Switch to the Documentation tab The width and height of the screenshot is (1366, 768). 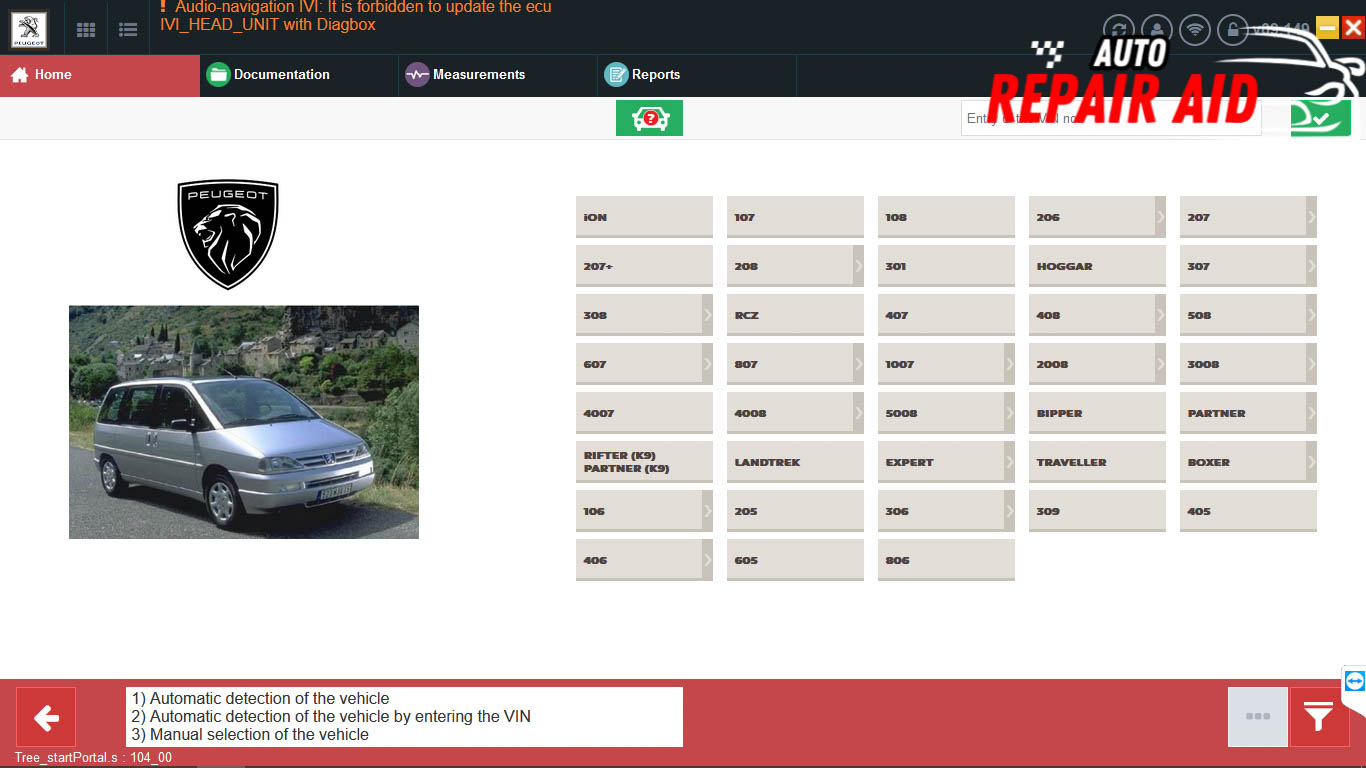point(298,75)
